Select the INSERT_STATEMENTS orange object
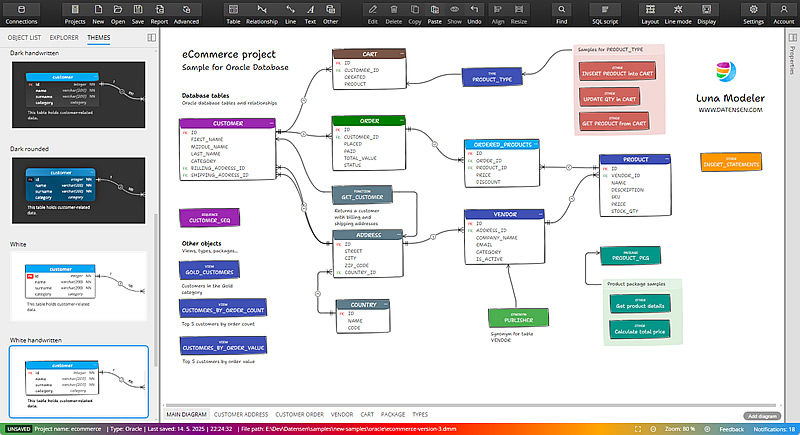 (x=731, y=162)
